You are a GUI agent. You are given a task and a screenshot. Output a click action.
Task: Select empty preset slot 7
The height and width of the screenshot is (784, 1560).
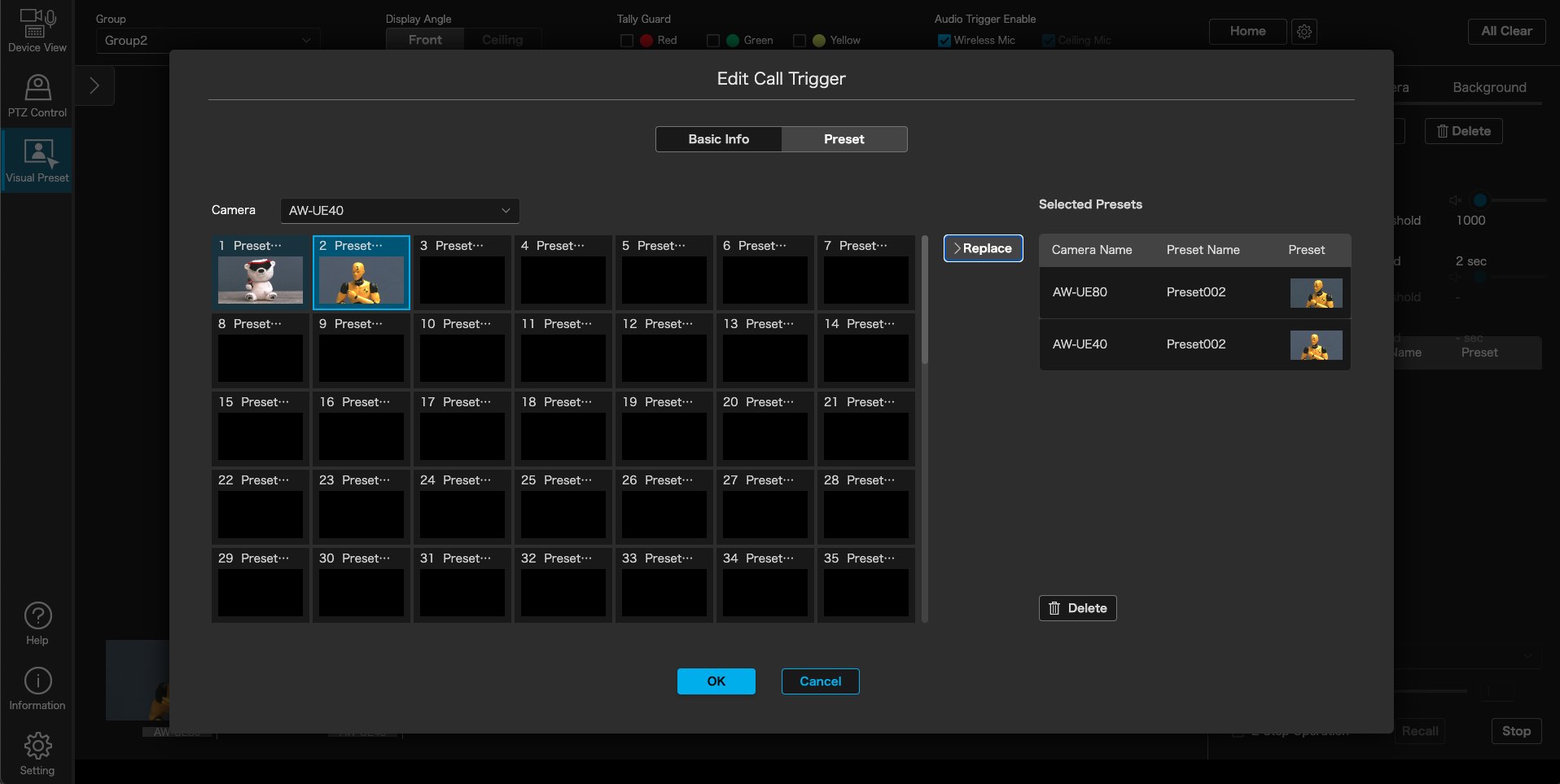(x=866, y=273)
